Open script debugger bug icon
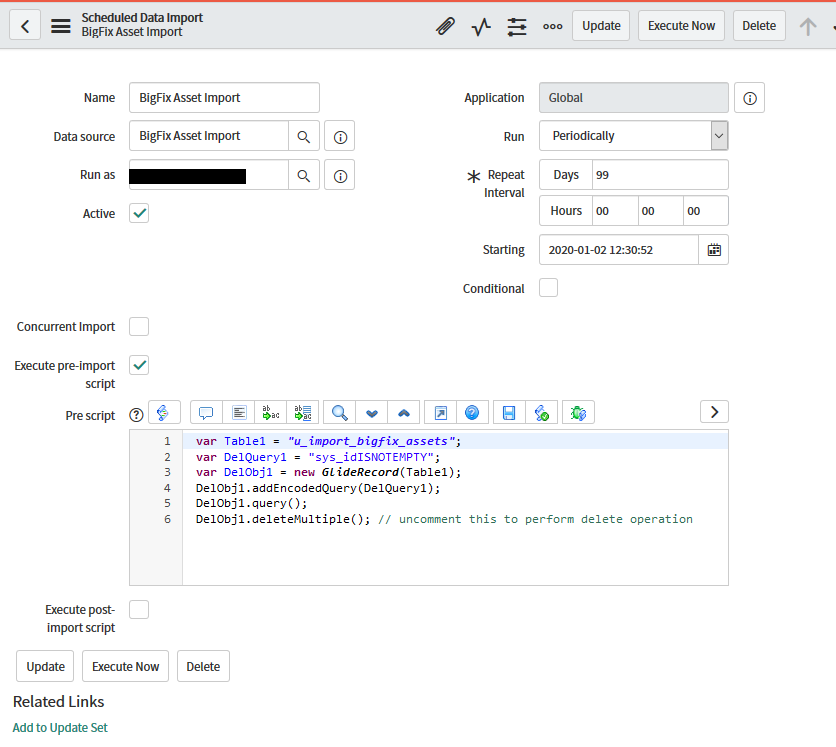836x747 pixels. [578, 413]
